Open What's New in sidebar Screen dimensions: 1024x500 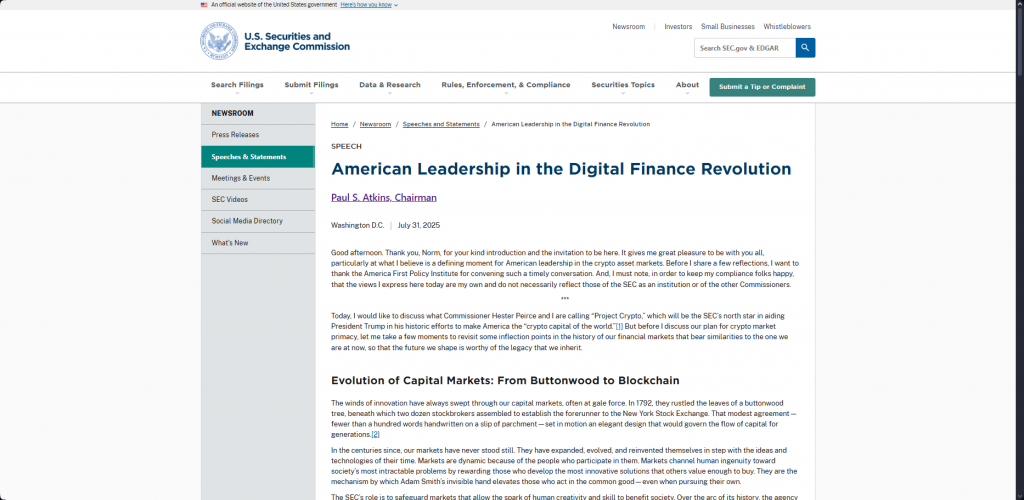coord(258,243)
